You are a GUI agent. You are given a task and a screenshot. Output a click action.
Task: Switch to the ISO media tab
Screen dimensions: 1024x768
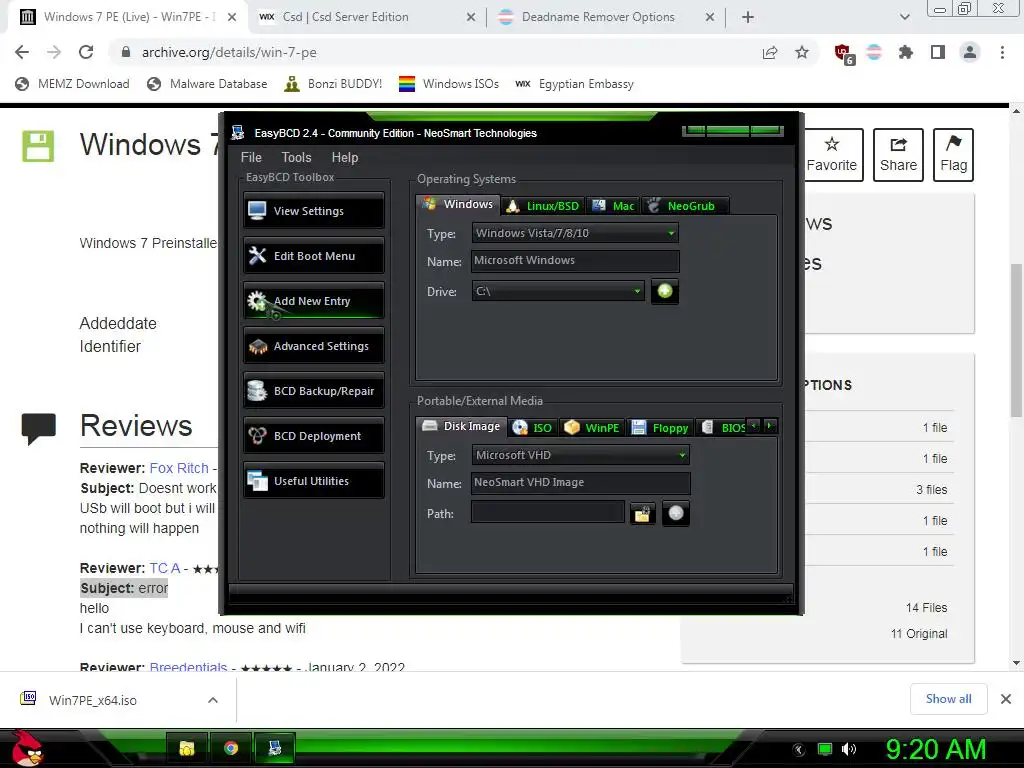click(533, 428)
